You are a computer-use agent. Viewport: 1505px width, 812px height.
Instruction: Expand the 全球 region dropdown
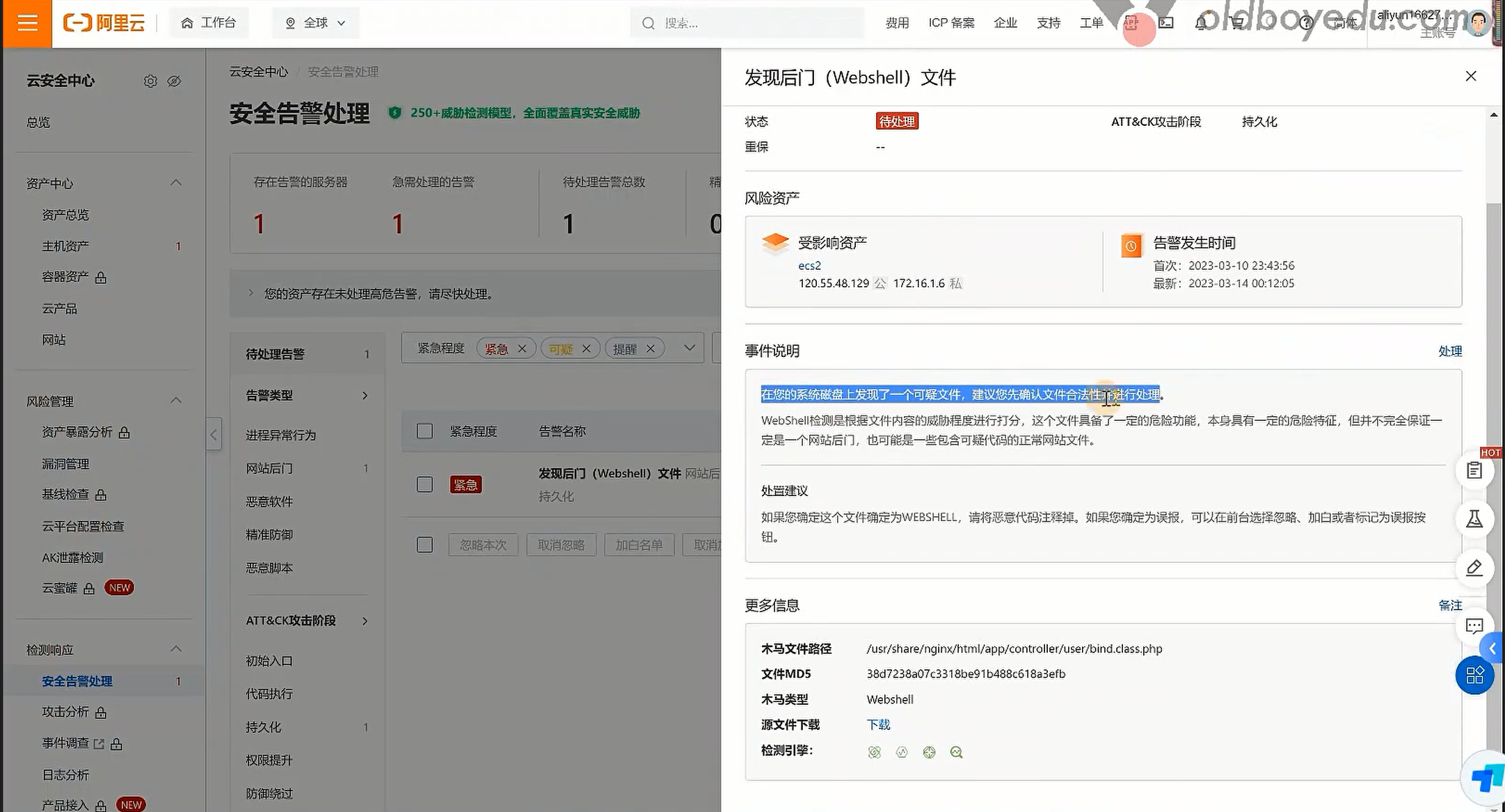[x=315, y=23]
